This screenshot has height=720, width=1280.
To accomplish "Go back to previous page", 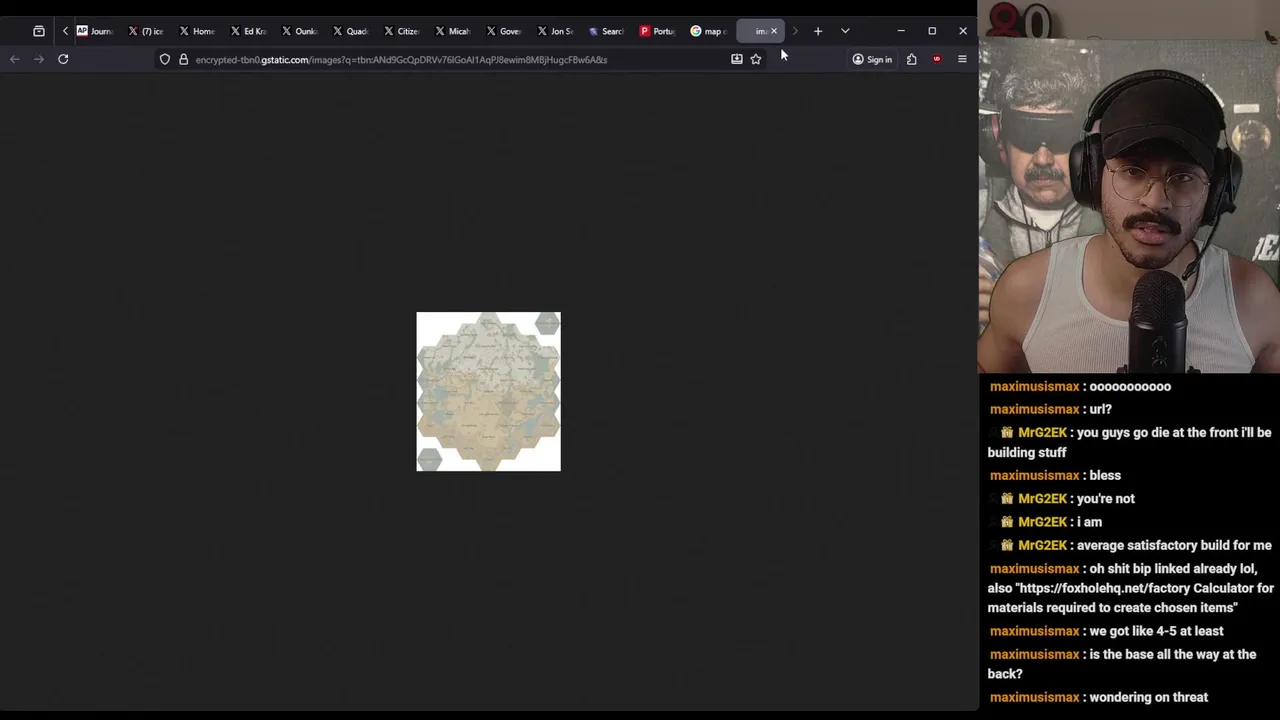I will [x=15, y=59].
